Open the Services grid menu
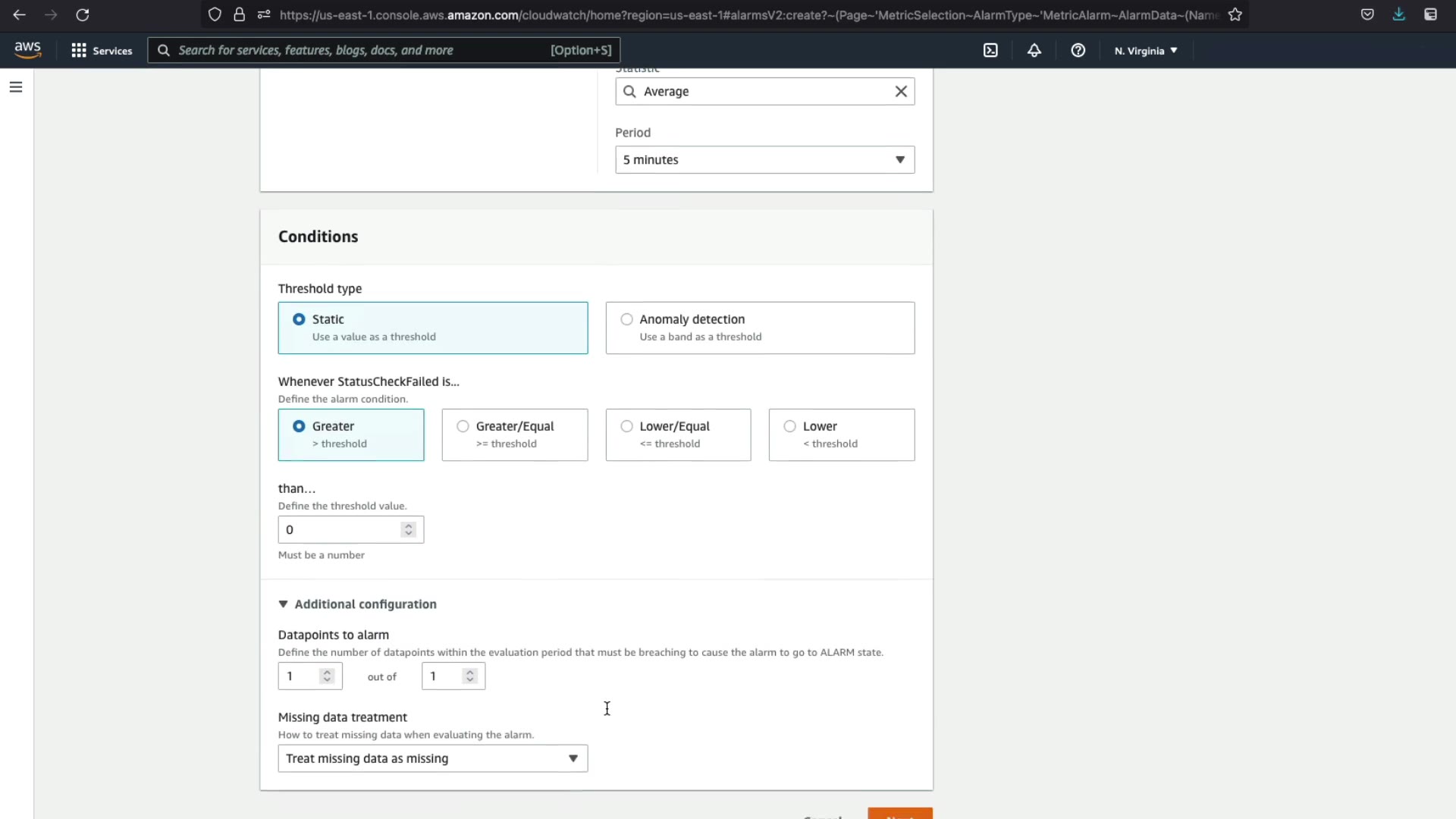 click(102, 50)
